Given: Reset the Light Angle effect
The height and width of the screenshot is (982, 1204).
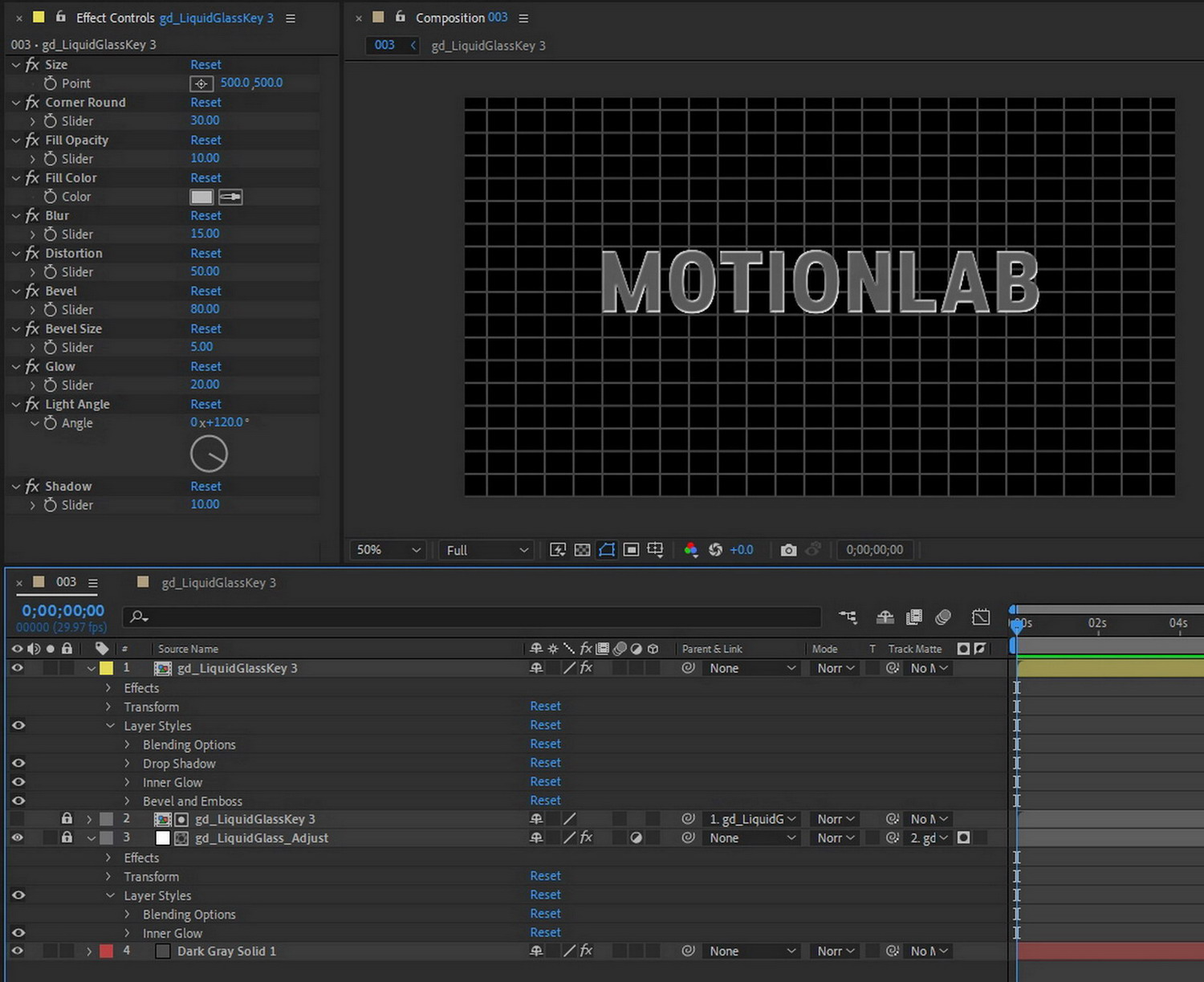Looking at the screenshot, I should [x=205, y=404].
